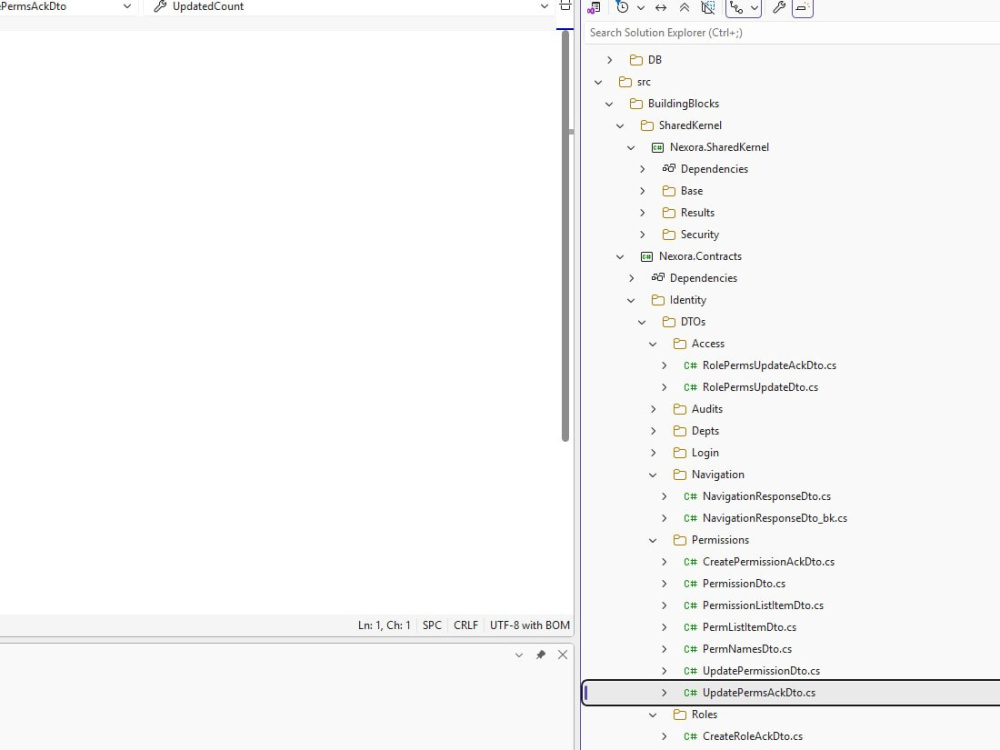Select PermNamesDto.cs file
This screenshot has height=750, width=1000.
click(x=747, y=649)
